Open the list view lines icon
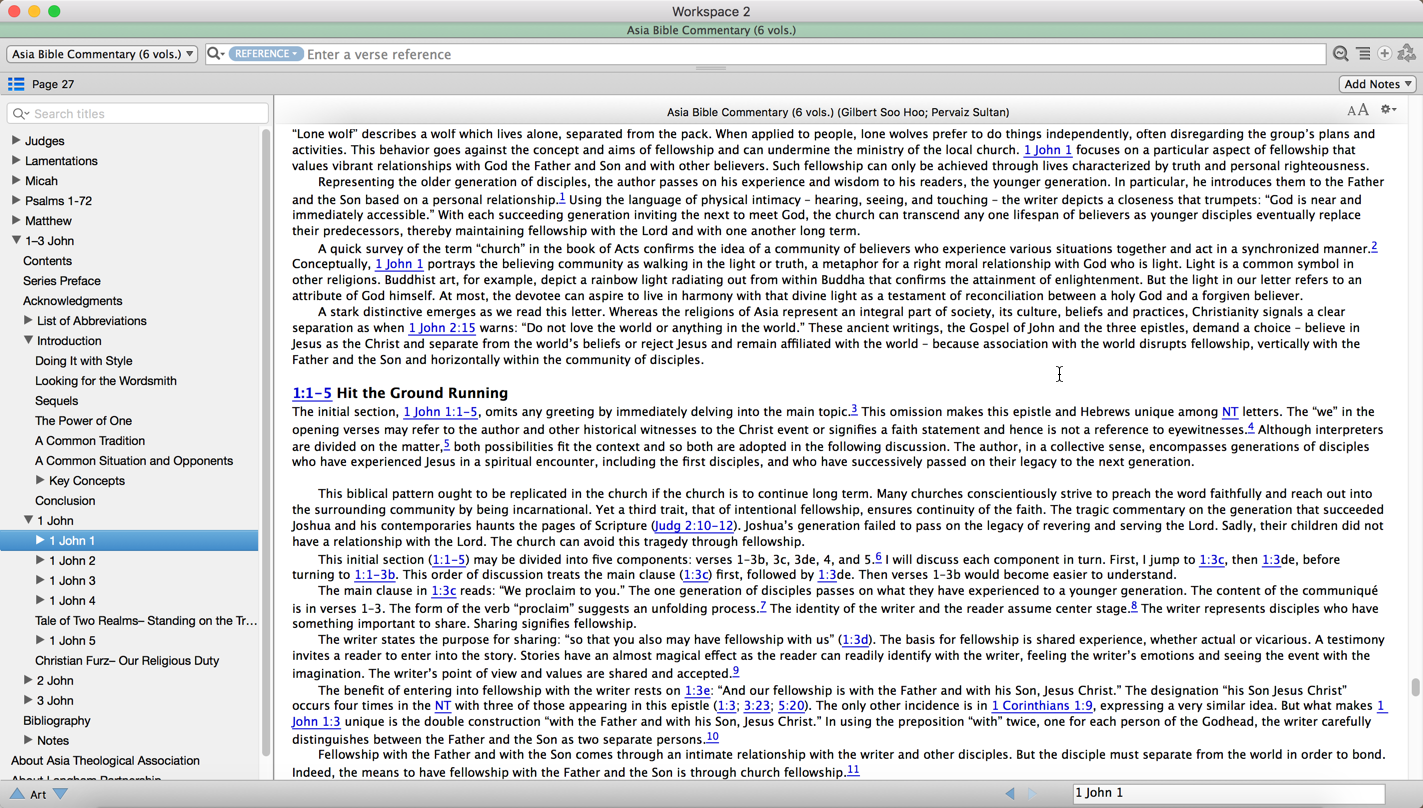 (x=1363, y=54)
